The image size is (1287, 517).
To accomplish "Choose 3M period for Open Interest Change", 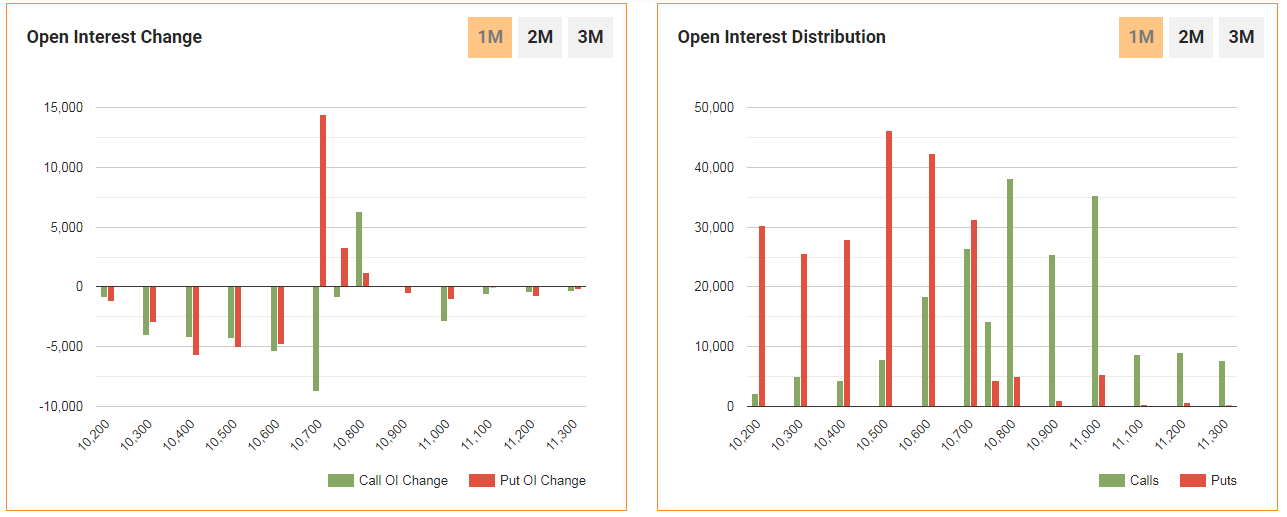I will pyautogui.click(x=590, y=38).
